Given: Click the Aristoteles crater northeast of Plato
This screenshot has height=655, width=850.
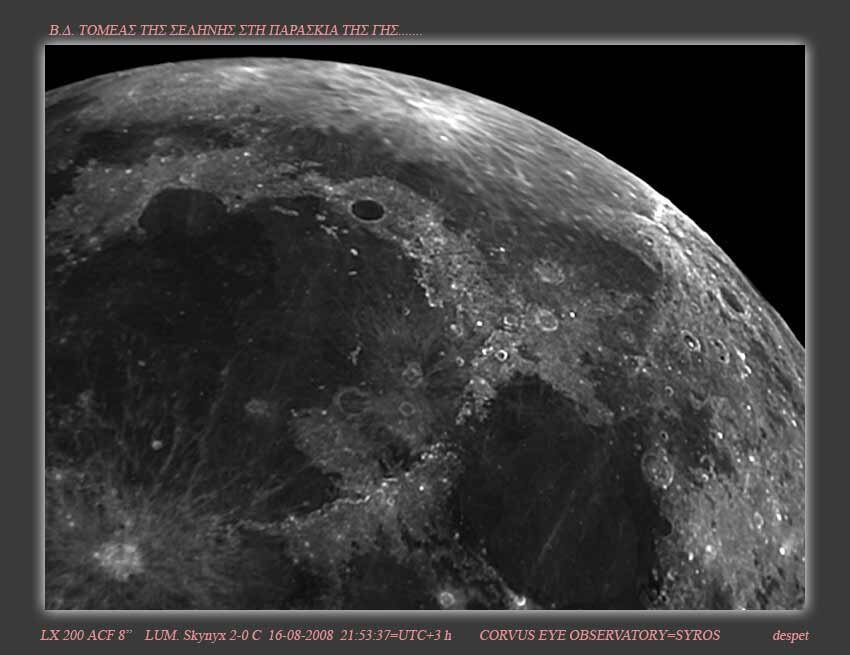Looking at the screenshot, I should (x=545, y=319).
